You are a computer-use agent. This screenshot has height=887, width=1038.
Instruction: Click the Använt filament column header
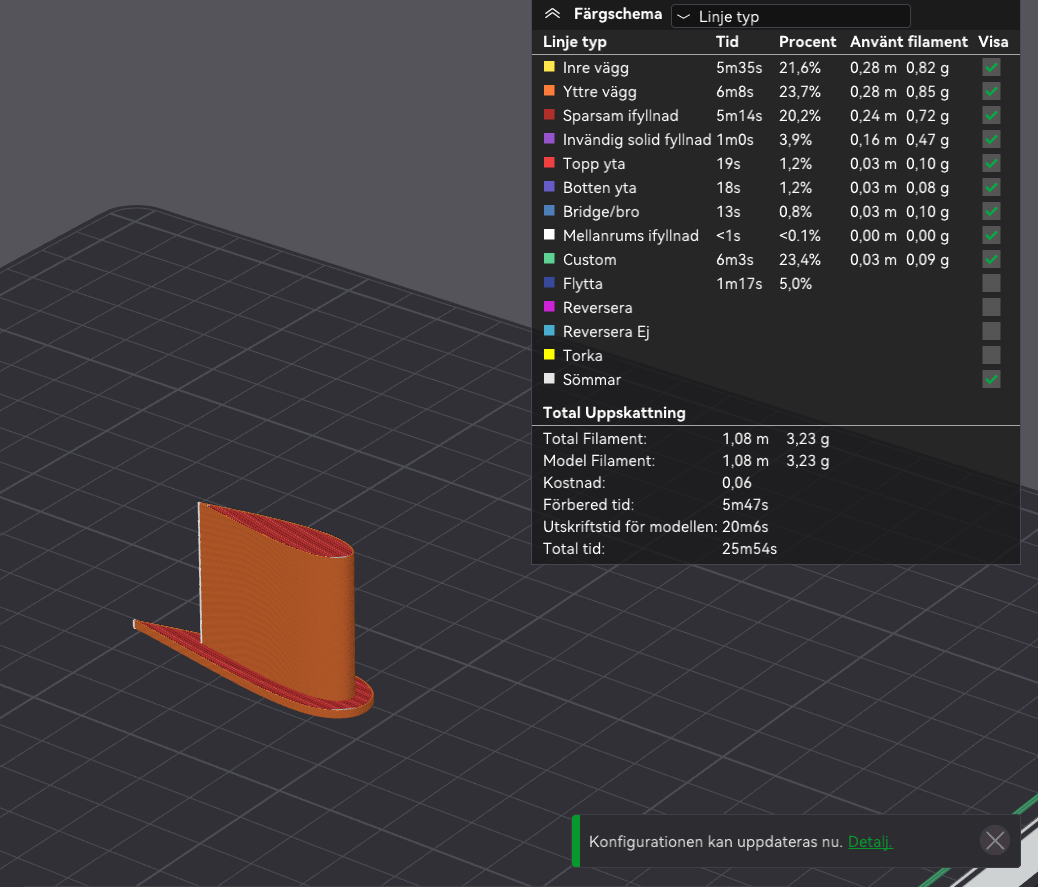click(908, 42)
